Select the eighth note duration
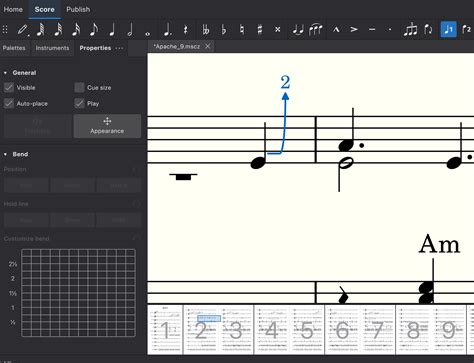 coord(94,30)
